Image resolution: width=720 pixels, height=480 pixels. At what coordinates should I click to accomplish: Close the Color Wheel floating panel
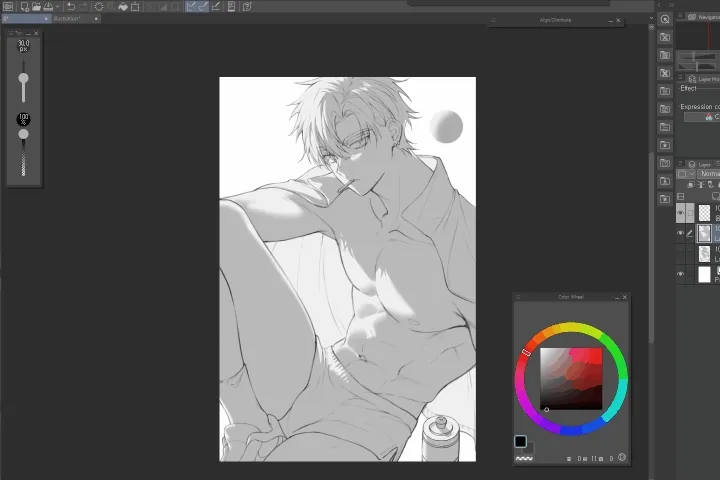(x=624, y=297)
